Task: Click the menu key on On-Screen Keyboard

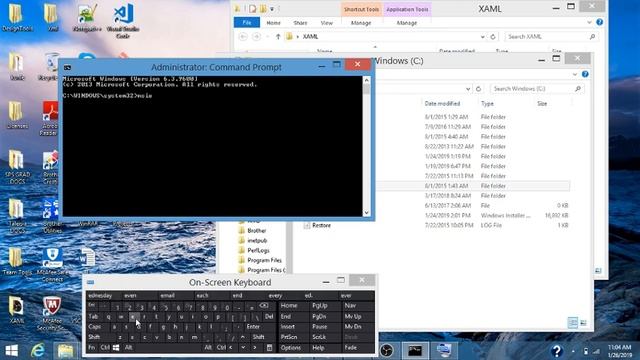Action: [269, 348]
